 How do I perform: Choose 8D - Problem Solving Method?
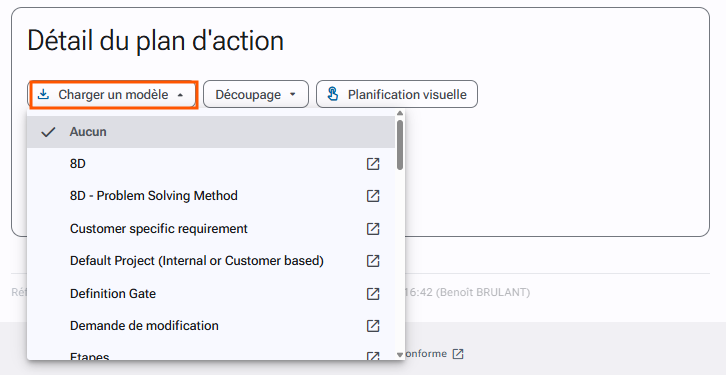coord(211,196)
